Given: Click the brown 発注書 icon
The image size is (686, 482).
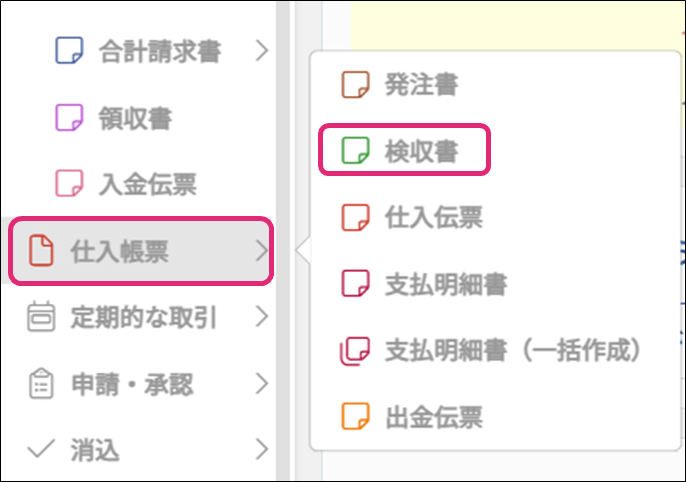Looking at the screenshot, I should tap(355, 85).
